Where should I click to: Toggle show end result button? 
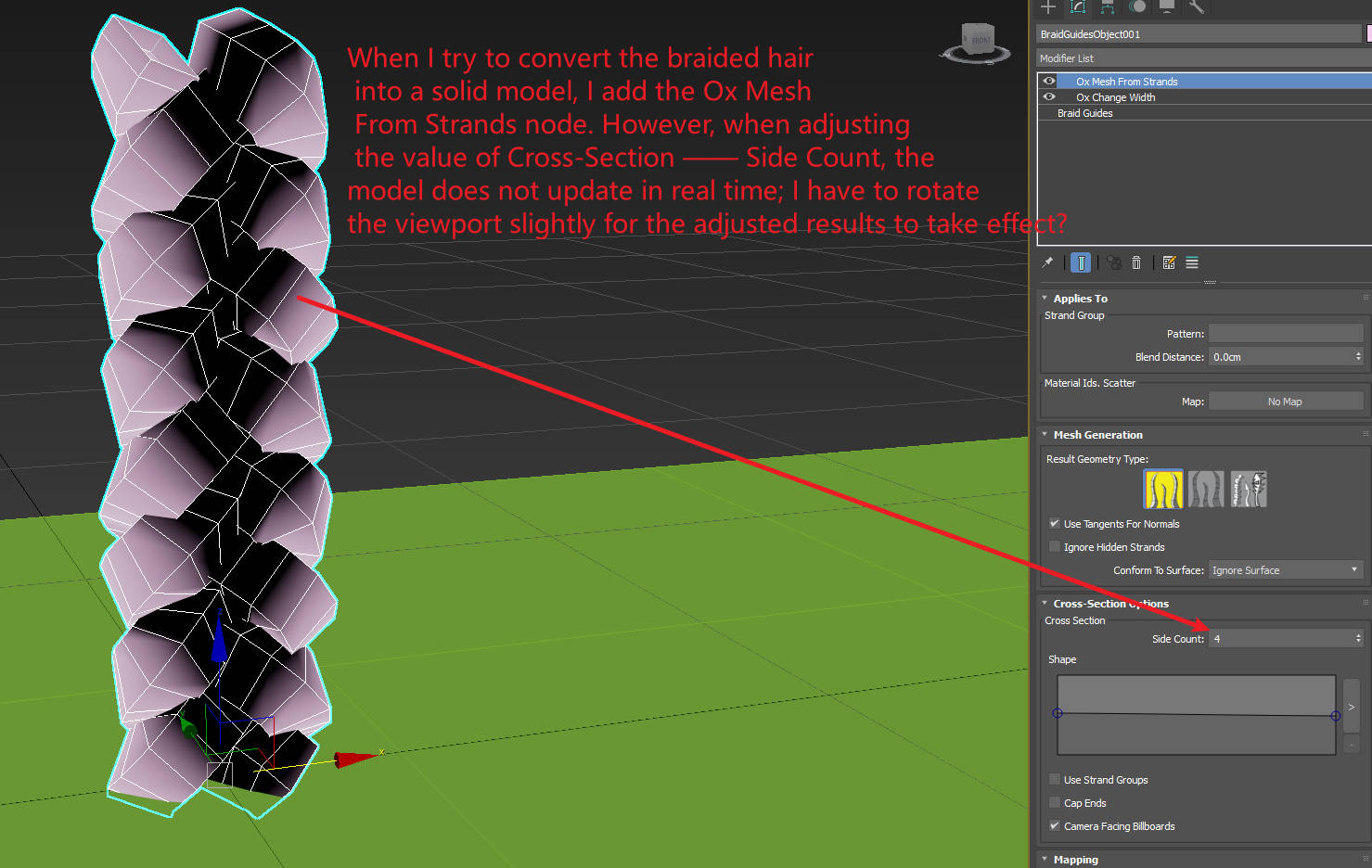(1081, 262)
